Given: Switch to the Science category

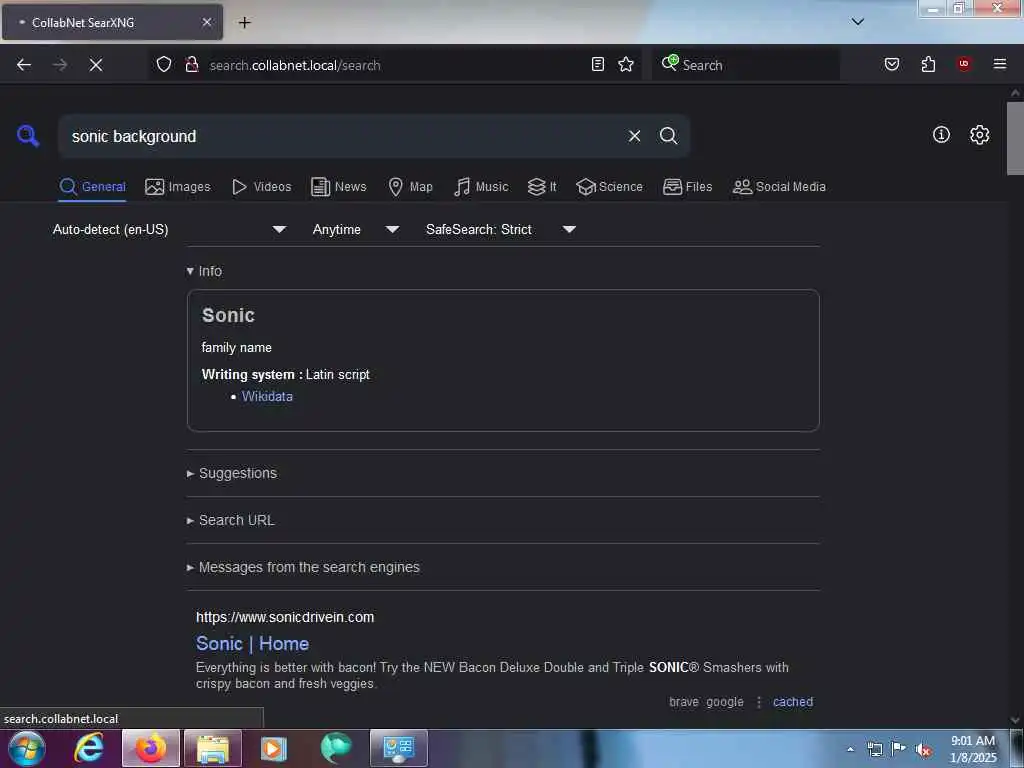Looking at the screenshot, I should [609, 187].
